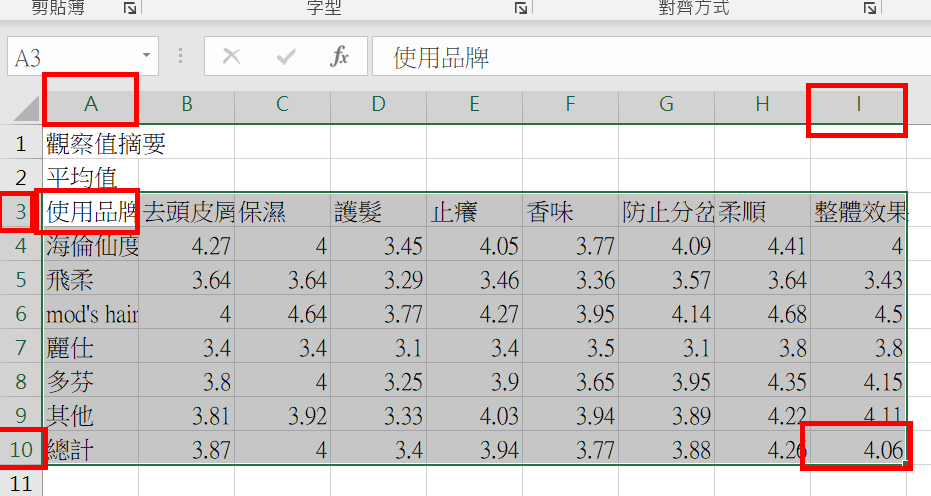Screen dimensions: 931x496
Task: Open the 剪貼簿 clipboard dialog launcher
Action: [x=130, y=8]
